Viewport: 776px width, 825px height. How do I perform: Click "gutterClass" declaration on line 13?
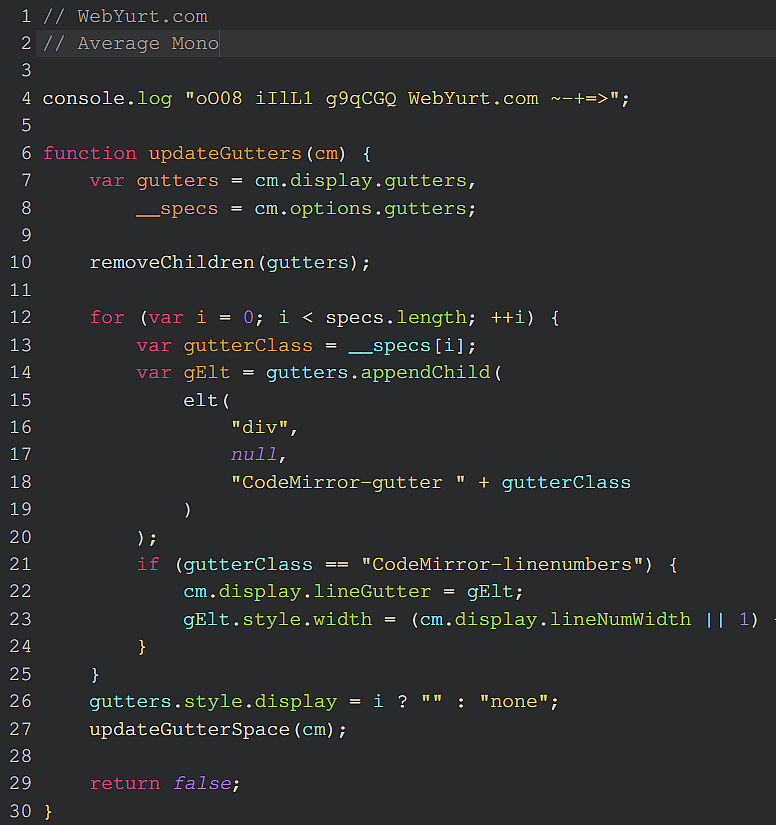point(248,345)
